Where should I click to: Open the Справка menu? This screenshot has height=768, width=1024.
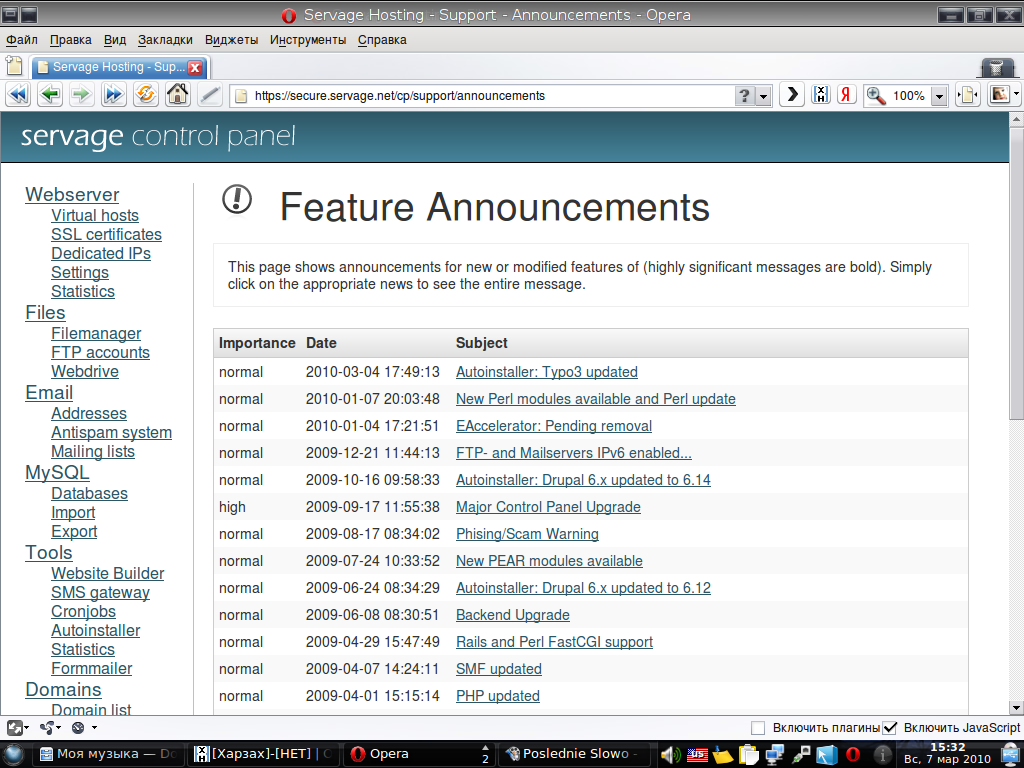382,40
